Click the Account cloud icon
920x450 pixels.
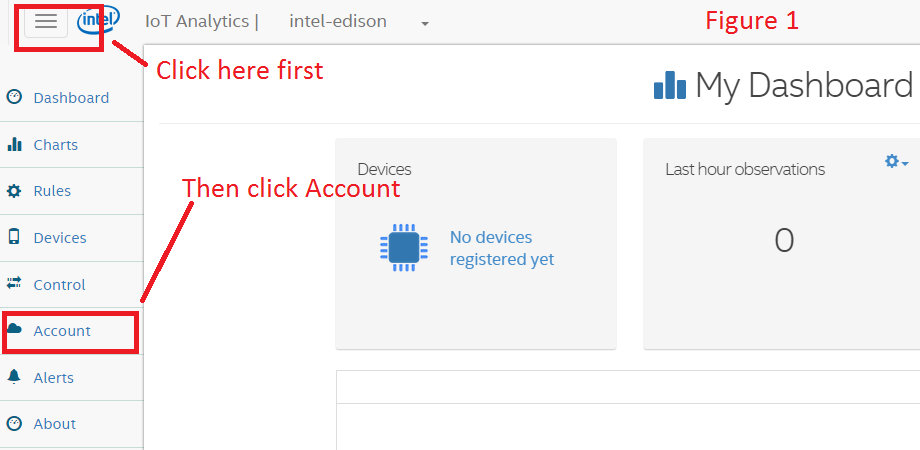(14, 329)
